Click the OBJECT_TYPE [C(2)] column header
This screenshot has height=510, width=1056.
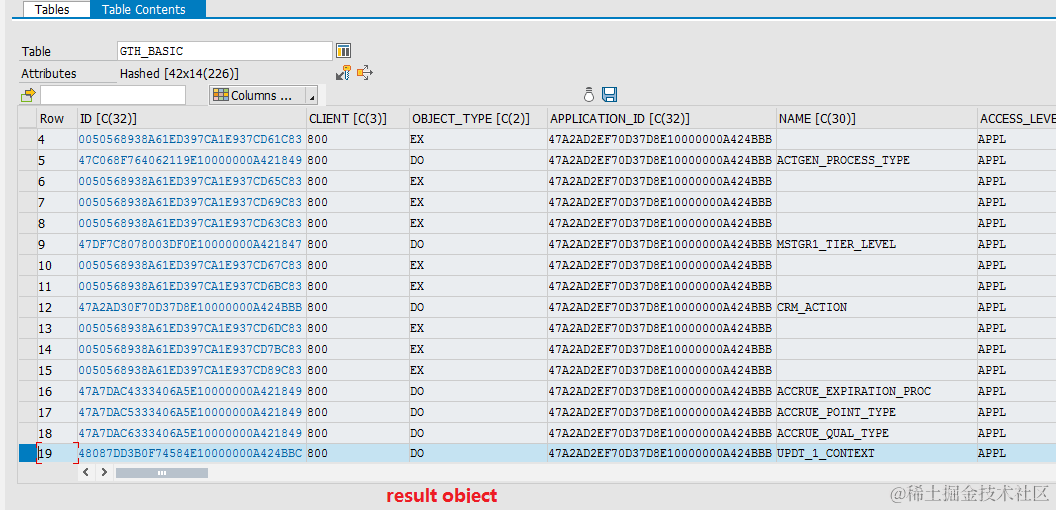(477, 119)
